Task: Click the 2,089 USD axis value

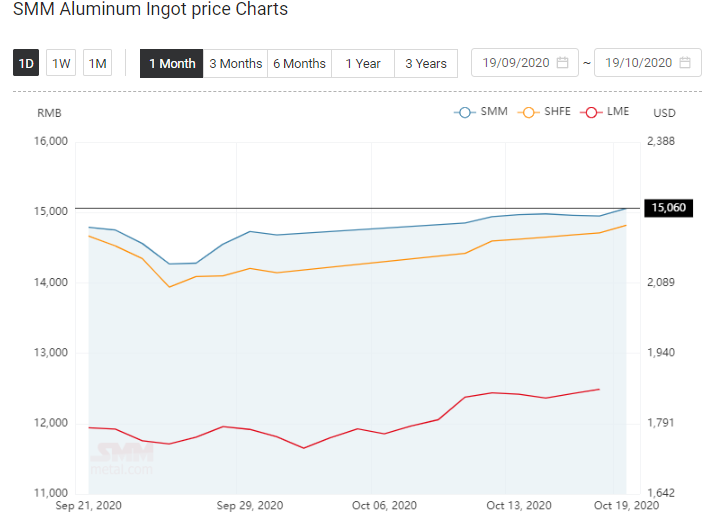Action: click(661, 282)
